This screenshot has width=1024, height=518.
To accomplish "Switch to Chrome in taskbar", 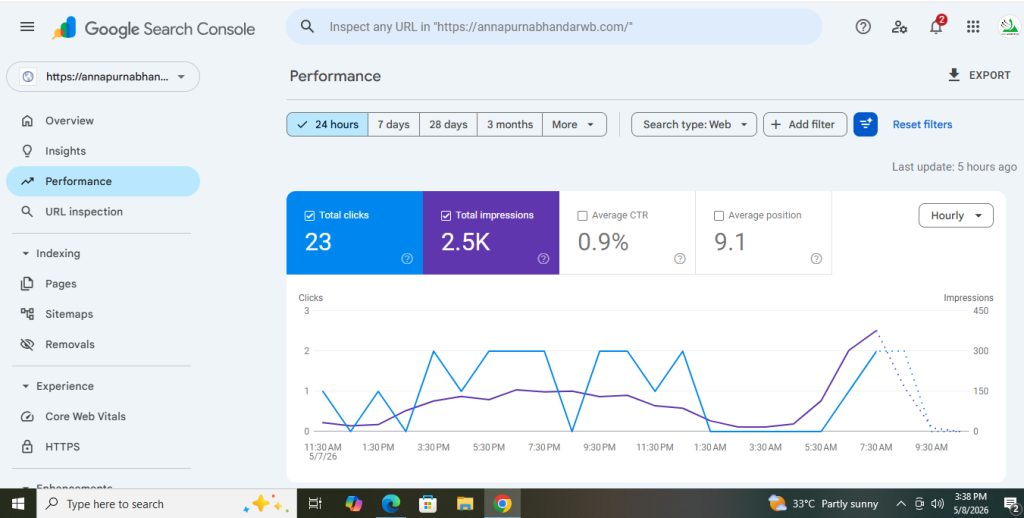I will [502, 504].
